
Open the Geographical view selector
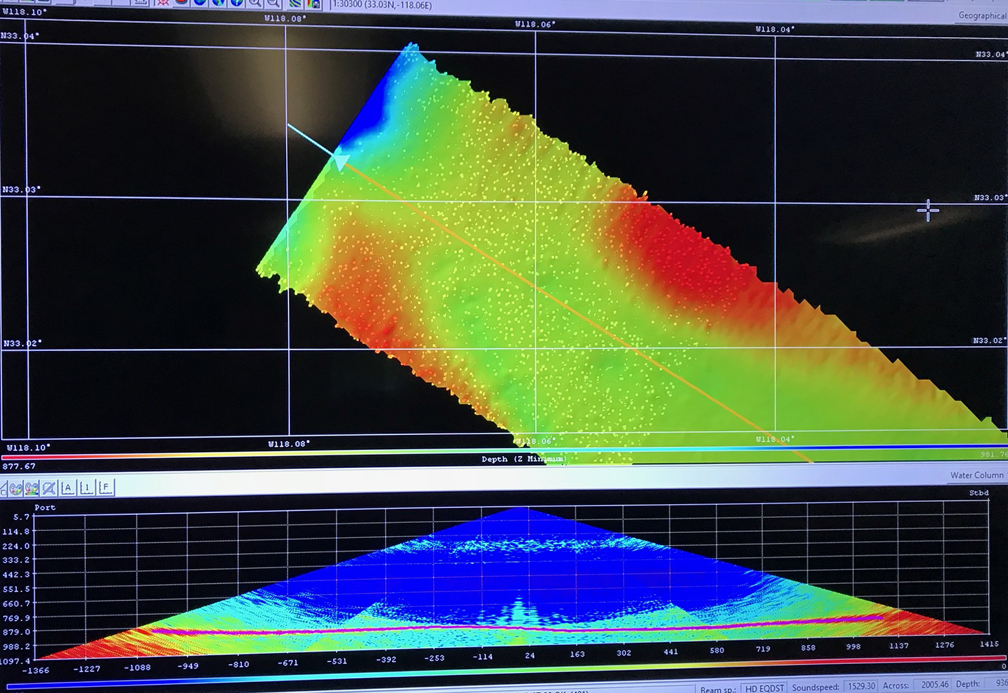pos(982,15)
